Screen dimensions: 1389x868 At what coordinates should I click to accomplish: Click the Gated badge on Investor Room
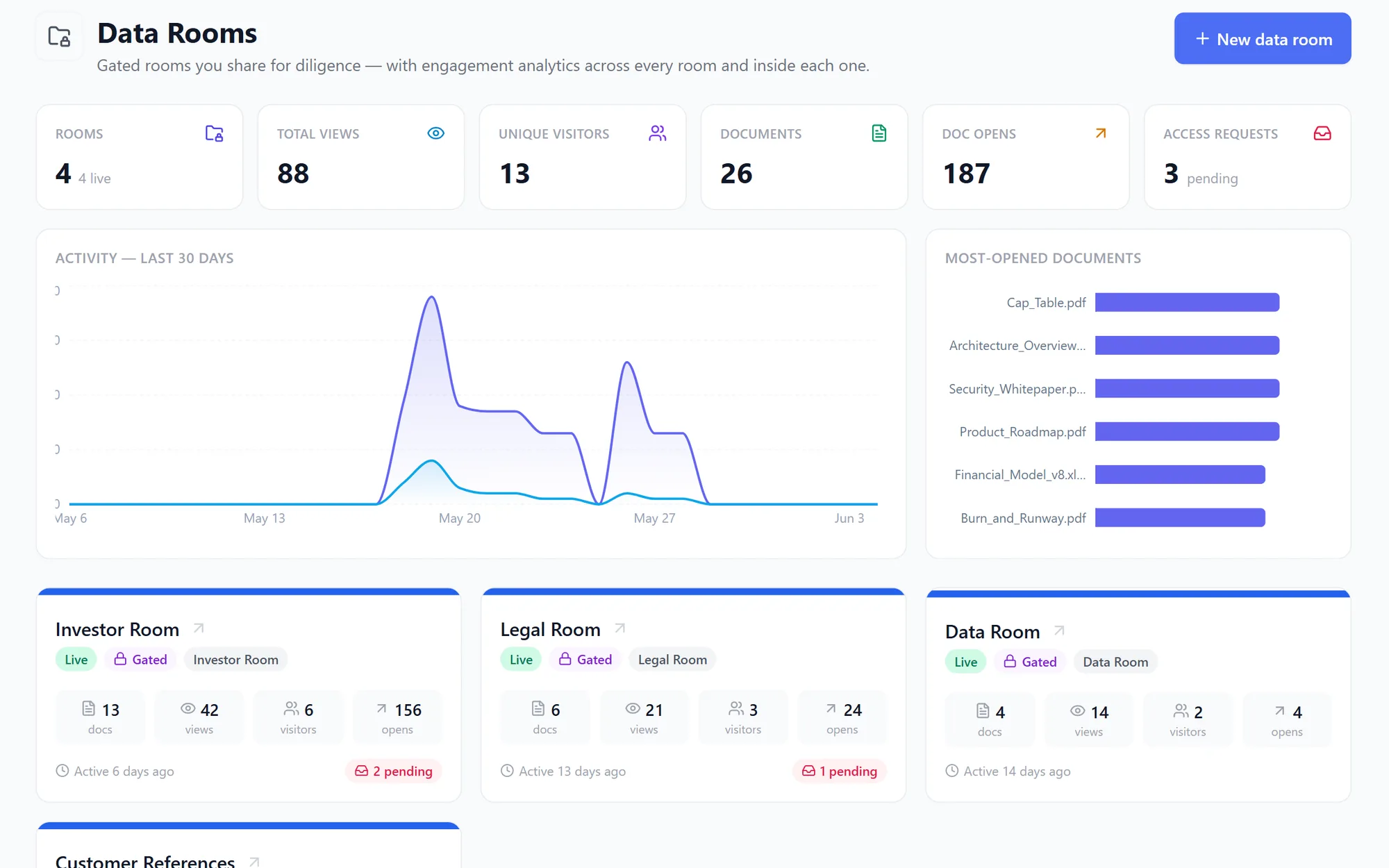pos(141,660)
